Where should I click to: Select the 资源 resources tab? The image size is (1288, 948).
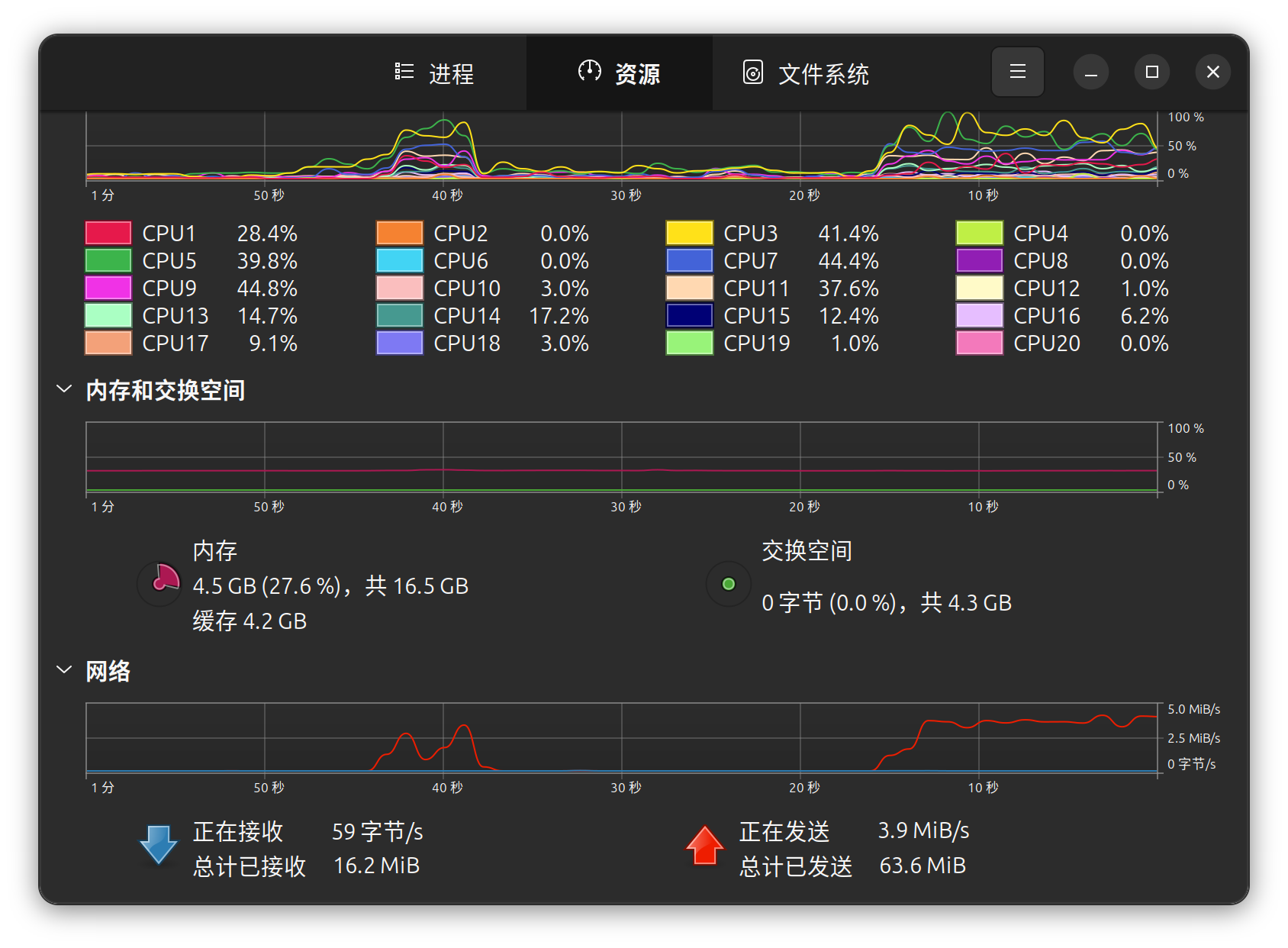619,73
